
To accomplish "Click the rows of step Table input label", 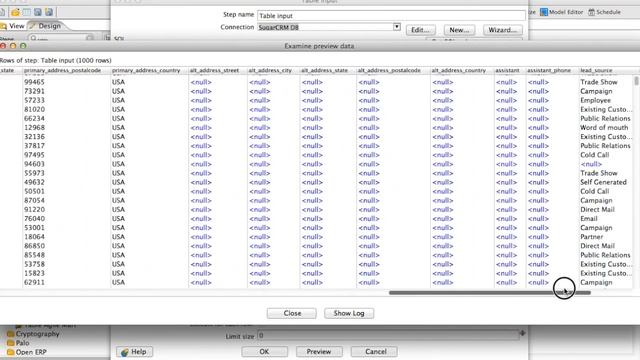I will click(x=56, y=60).
